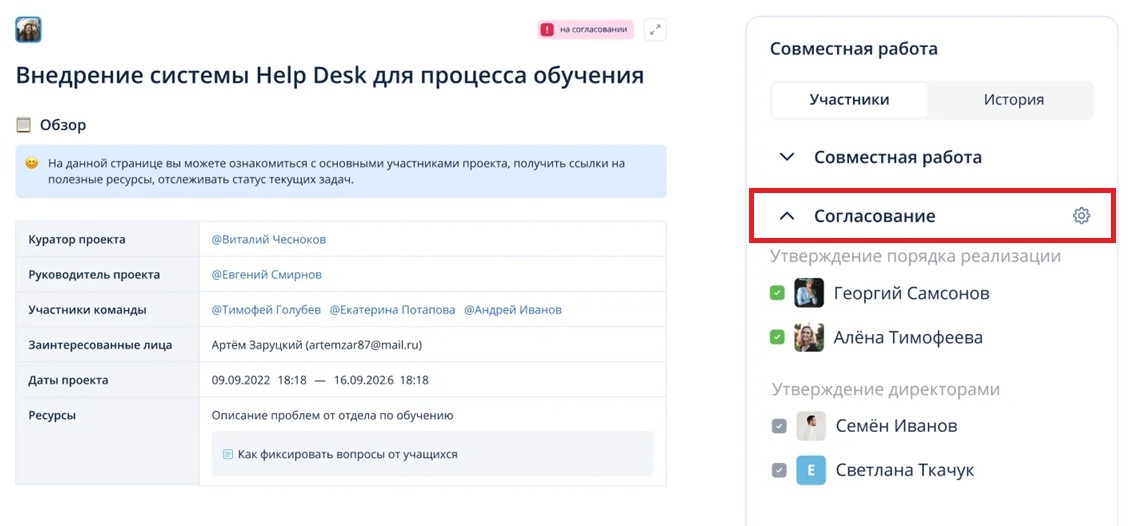The width and height of the screenshot is (1146, 526).
Task: Open mention @Андрей Иванов
Action: pos(513,310)
